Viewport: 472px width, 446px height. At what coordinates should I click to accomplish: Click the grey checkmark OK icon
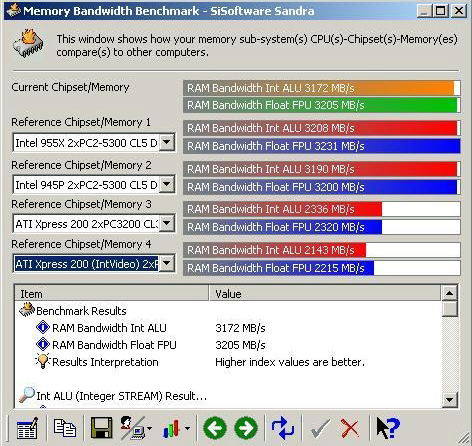pos(320,428)
